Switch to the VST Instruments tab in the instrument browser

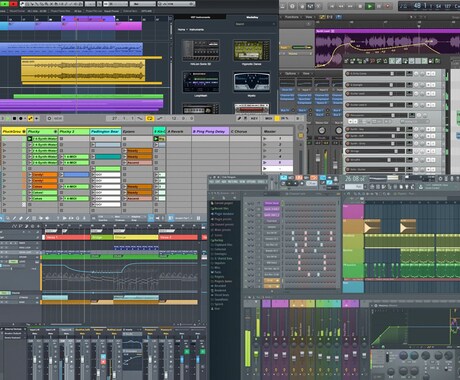click(200, 17)
